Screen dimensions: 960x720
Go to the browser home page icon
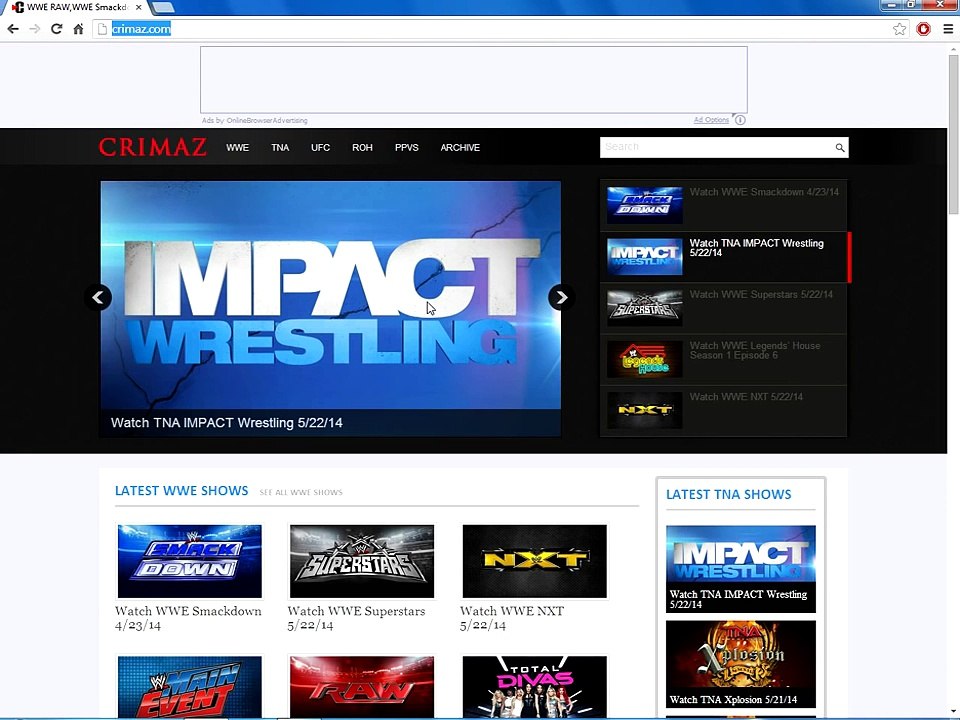click(78, 29)
